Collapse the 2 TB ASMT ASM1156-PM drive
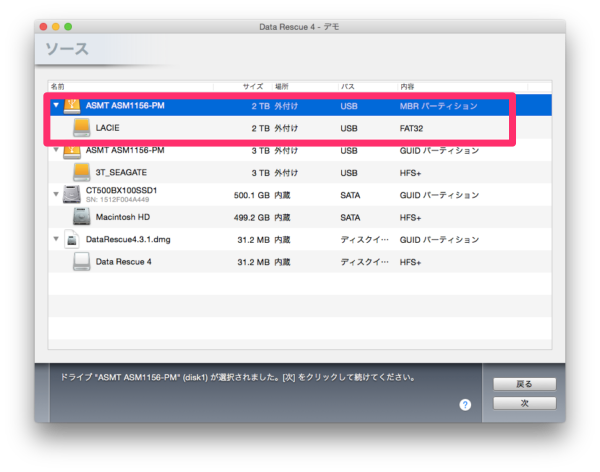 tap(56, 105)
